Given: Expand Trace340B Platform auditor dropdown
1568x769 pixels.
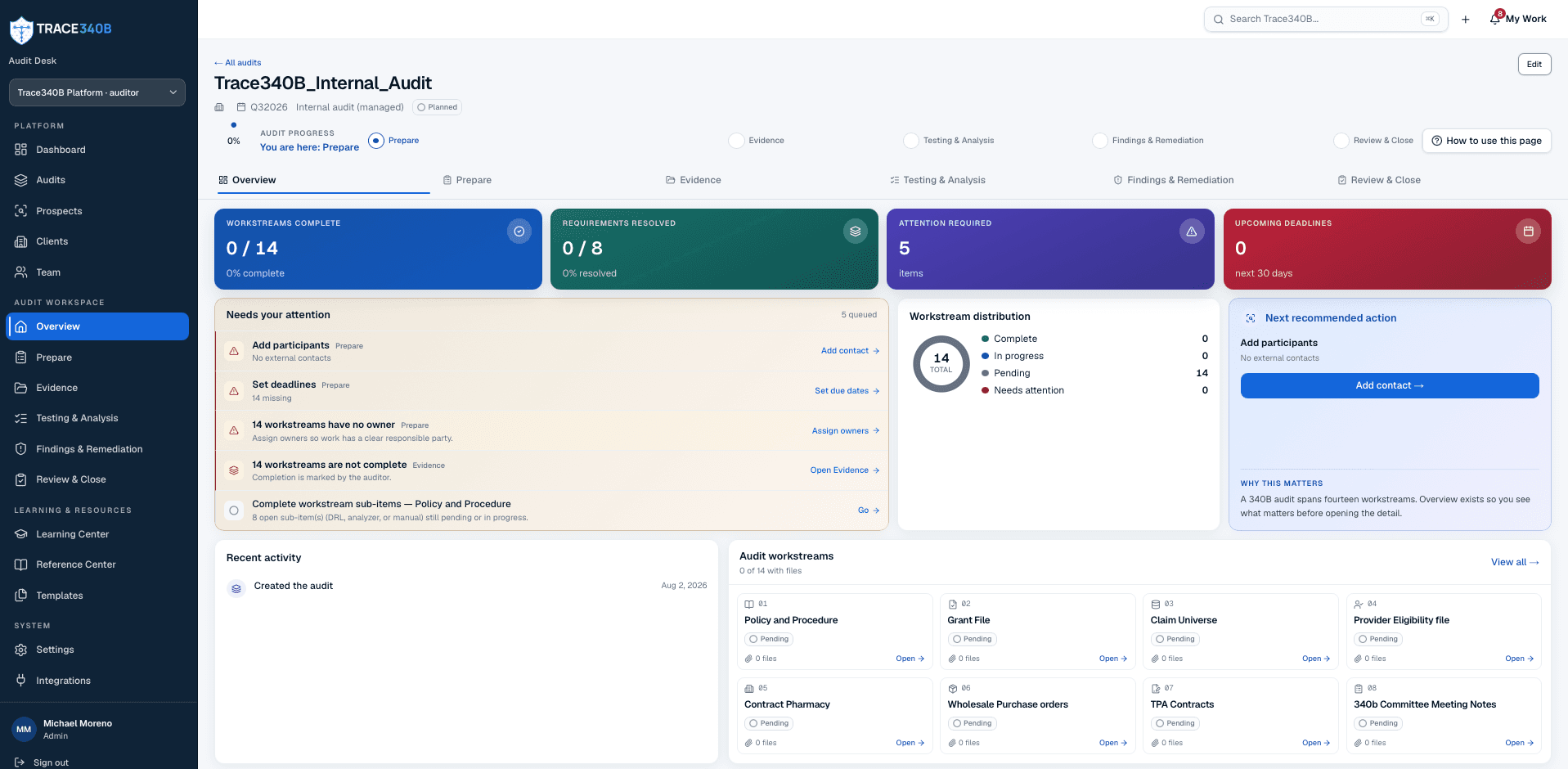Looking at the screenshot, I should click(x=97, y=92).
